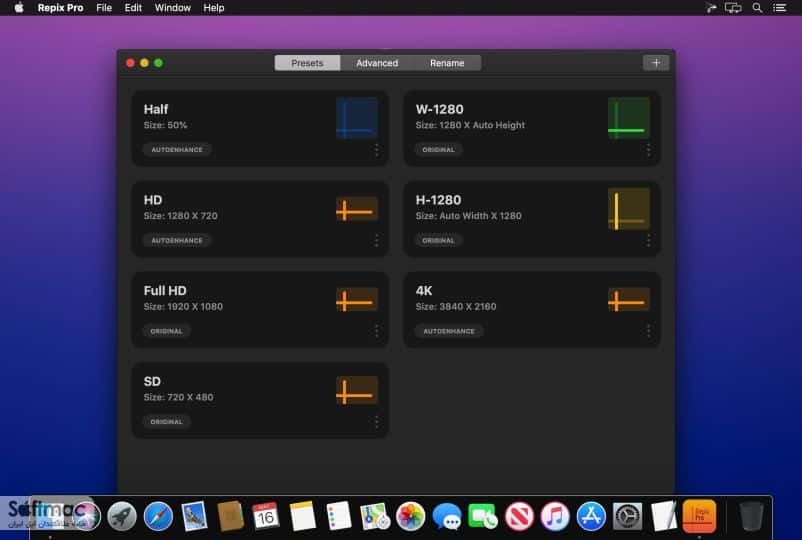Open the Edit menu
This screenshot has width=802, height=540.
[133, 8]
